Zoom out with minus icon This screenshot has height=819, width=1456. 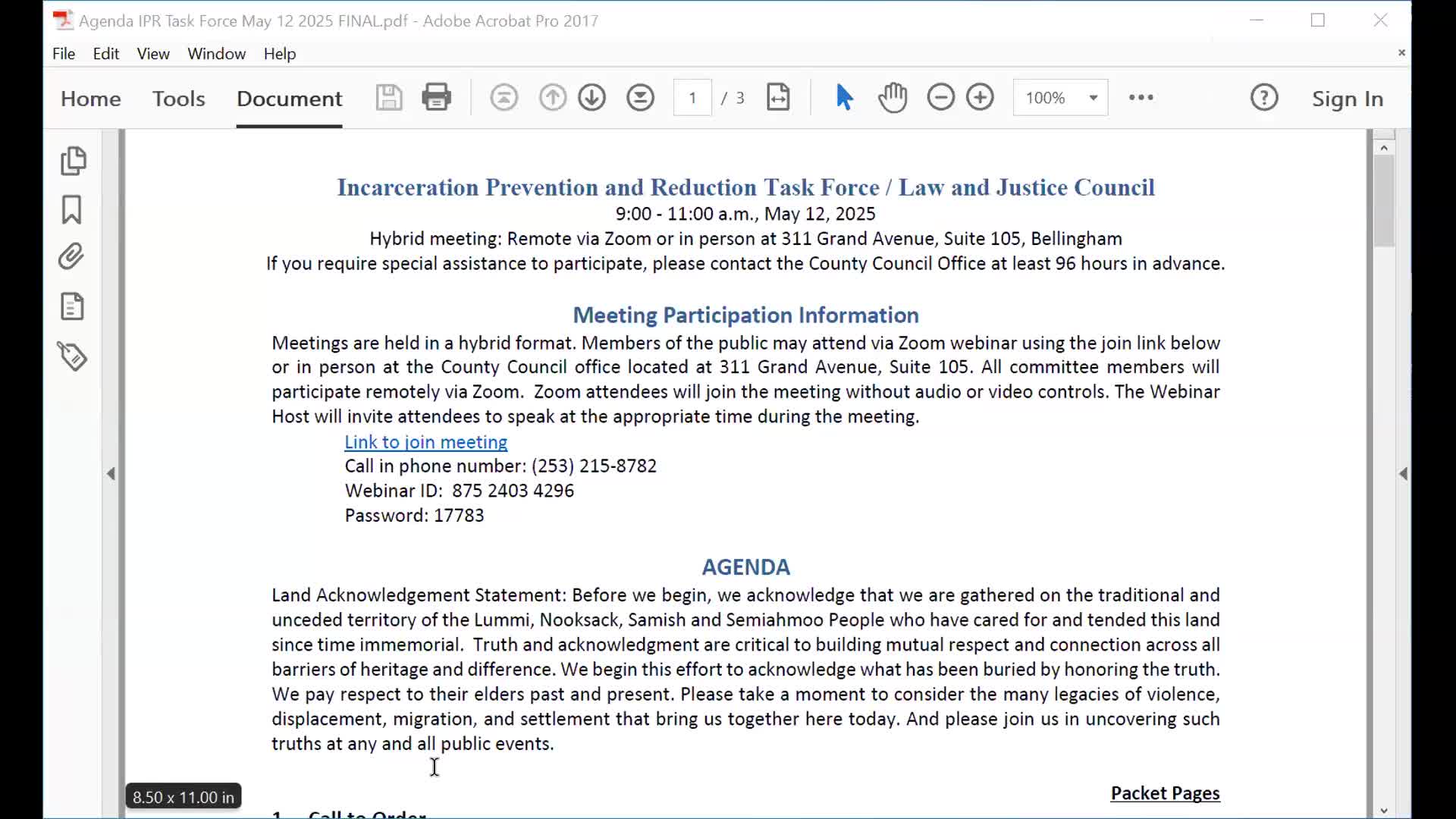940,97
